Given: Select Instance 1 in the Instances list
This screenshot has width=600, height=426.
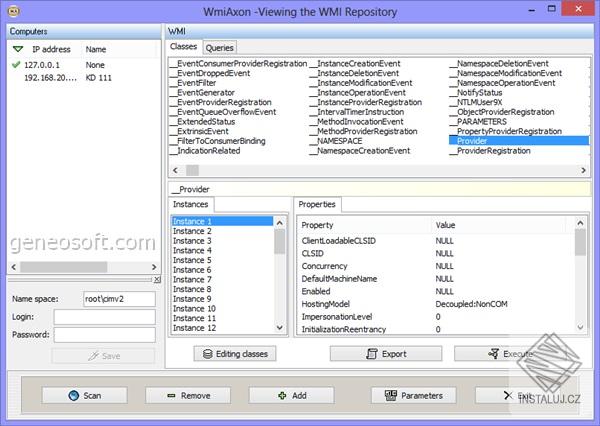Looking at the screenshot, I should click(x=222, y=221).
